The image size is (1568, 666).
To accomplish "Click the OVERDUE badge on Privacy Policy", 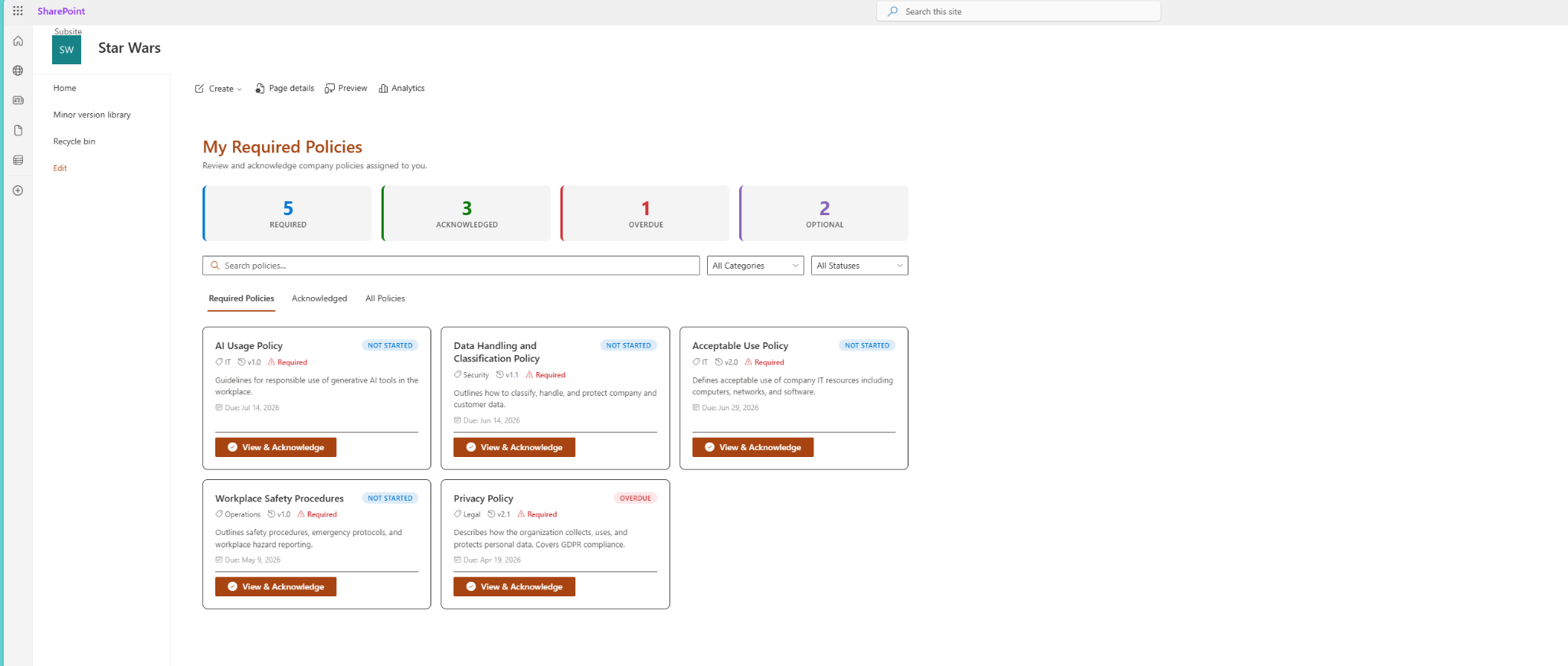I will coord(635,498).
